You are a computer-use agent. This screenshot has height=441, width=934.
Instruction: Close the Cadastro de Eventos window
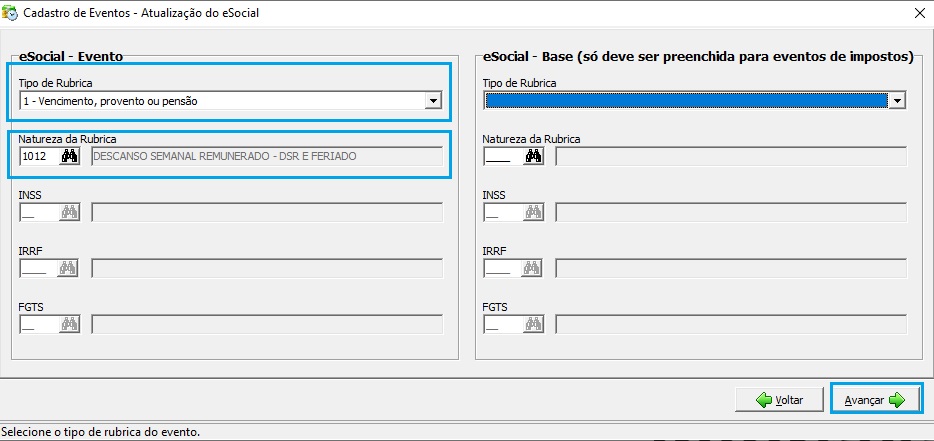[920, 13]
